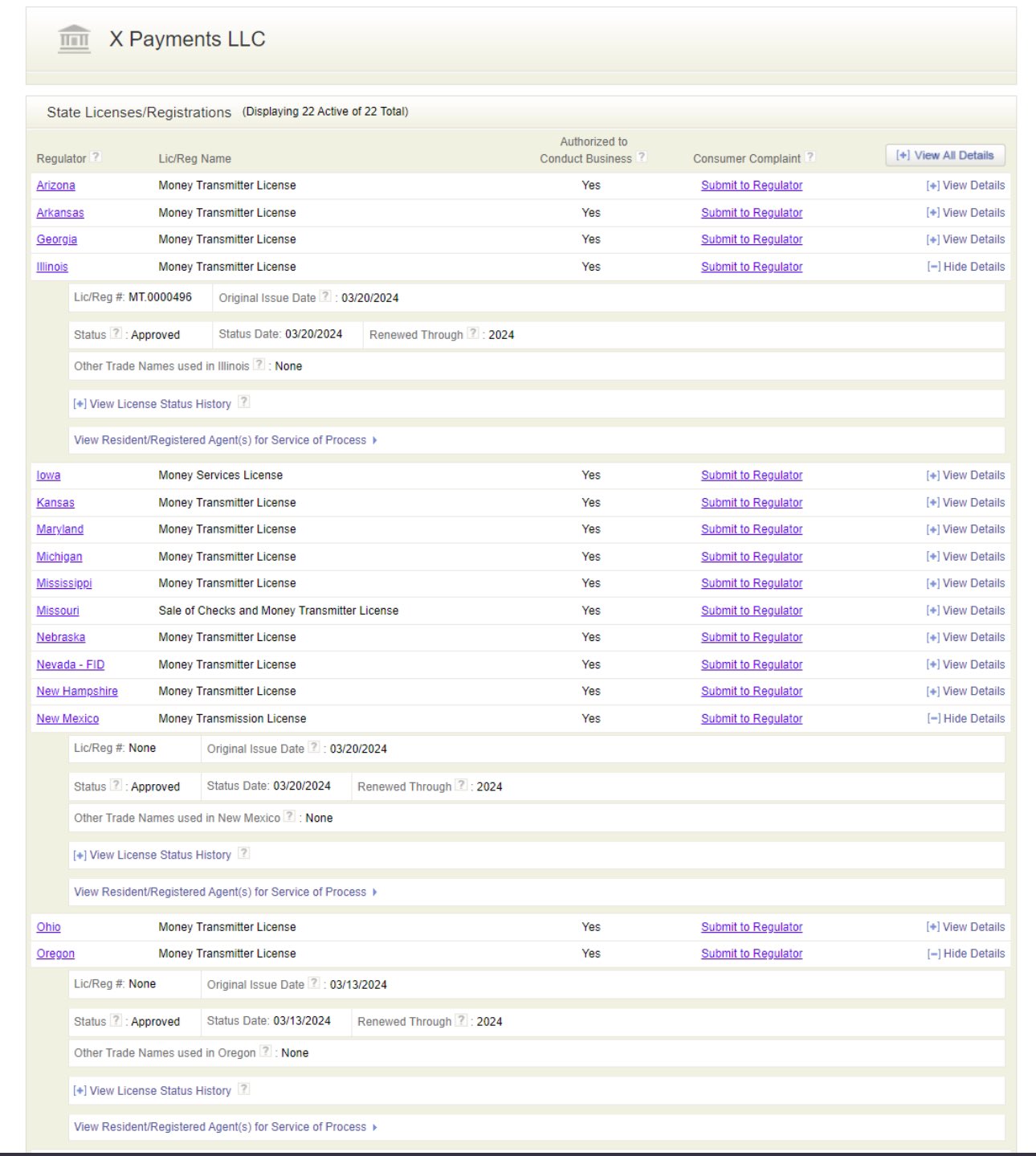
Task: Open the New Hampshire regulator link
Action: click(x=77, y=691)
